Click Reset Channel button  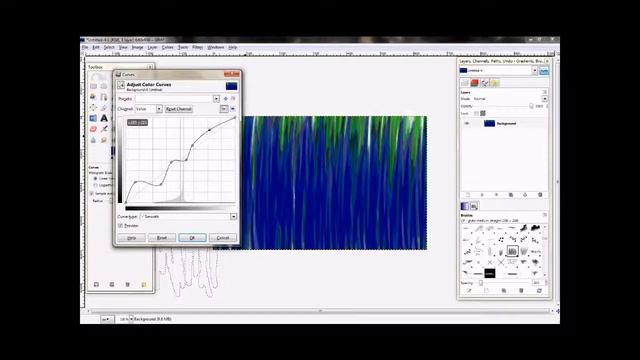pos(179,109)
